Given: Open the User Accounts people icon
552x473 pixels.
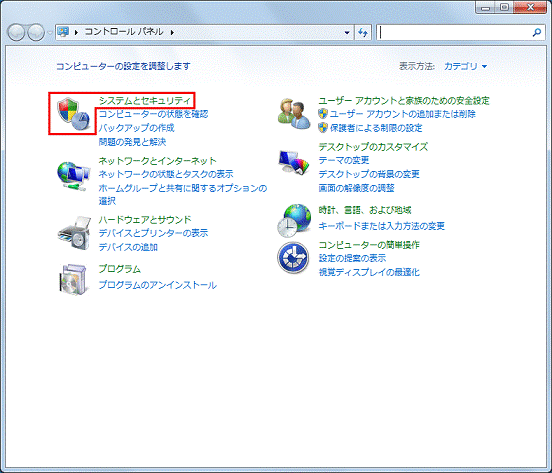Looking at the screenshot, I should pos(294,113).
